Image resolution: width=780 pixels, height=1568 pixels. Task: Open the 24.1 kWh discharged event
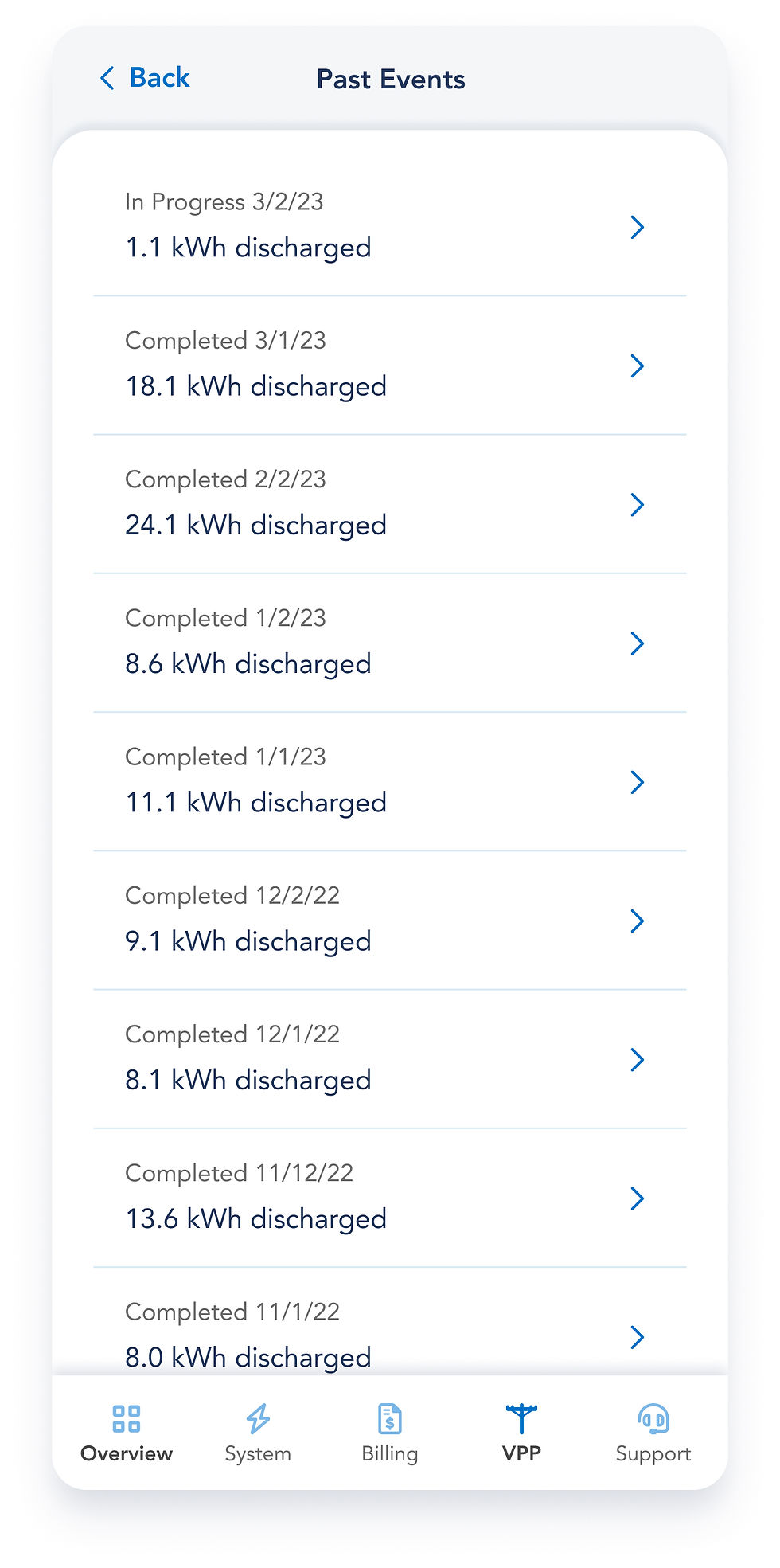click(x=255, y=525)
